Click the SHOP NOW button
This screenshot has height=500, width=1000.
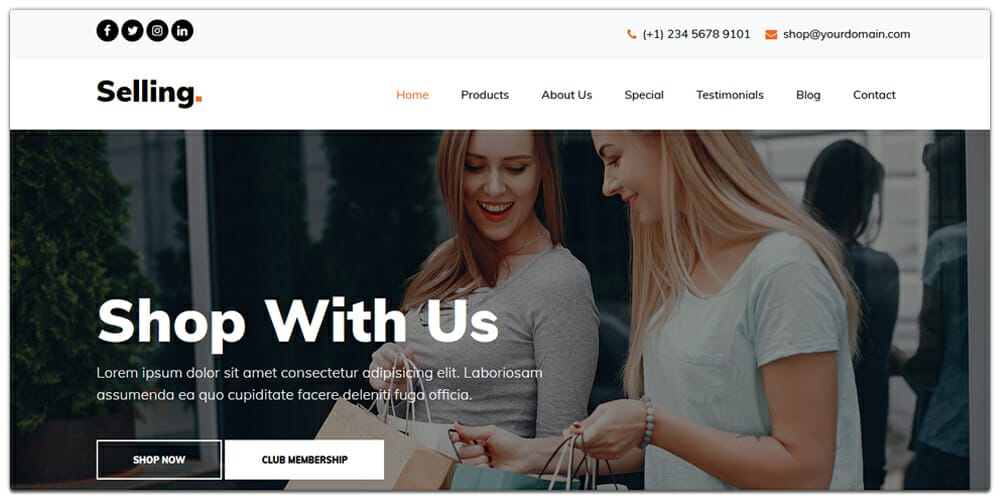[159, 460]
